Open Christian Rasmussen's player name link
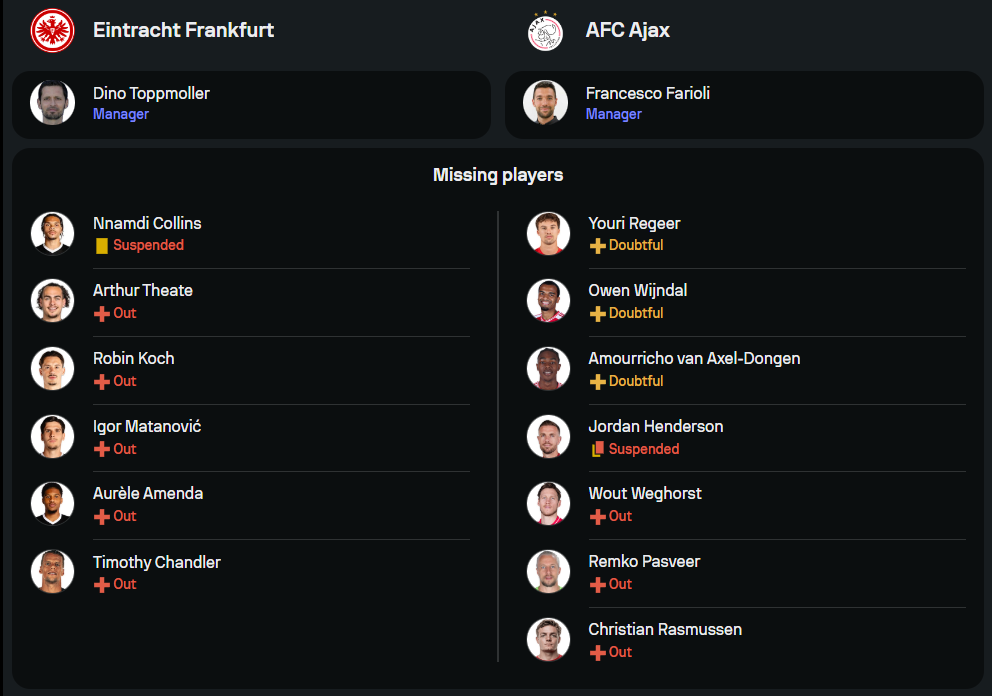The height and width of the screenshot is (696, 992). coord(665,629)
